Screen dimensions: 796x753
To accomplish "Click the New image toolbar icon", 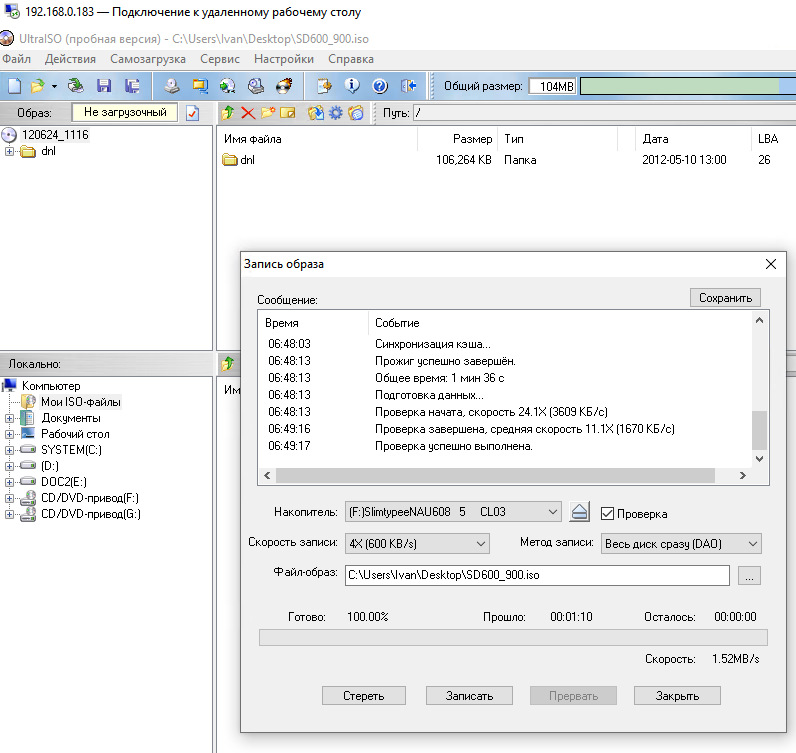I will (14, 86).
